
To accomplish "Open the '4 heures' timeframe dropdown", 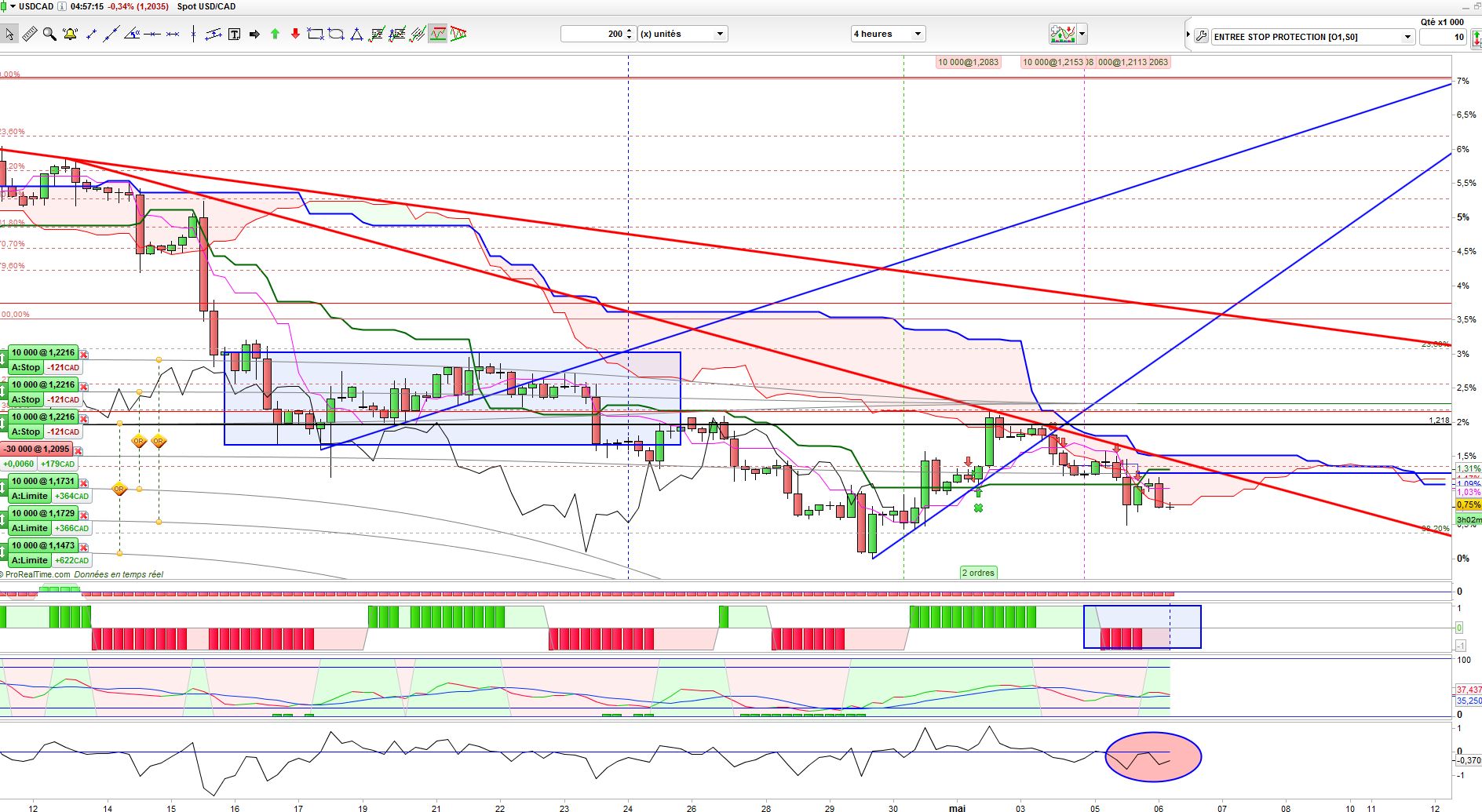I will (x=888, y=34).
